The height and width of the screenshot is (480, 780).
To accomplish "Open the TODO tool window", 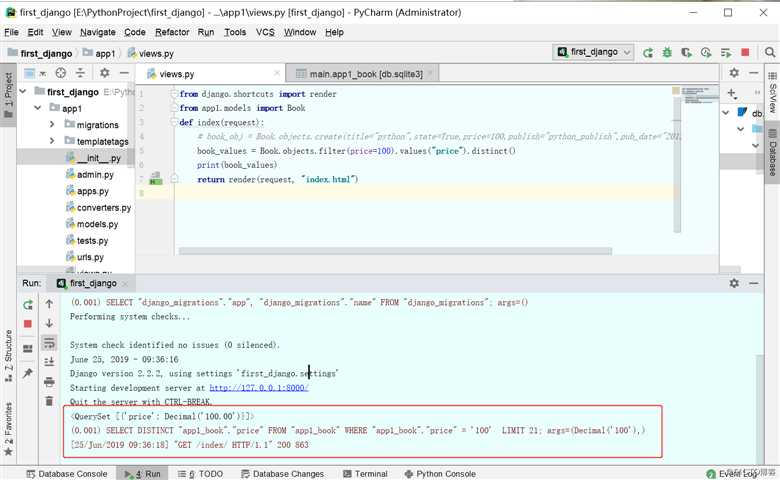I will coord(200,474).
